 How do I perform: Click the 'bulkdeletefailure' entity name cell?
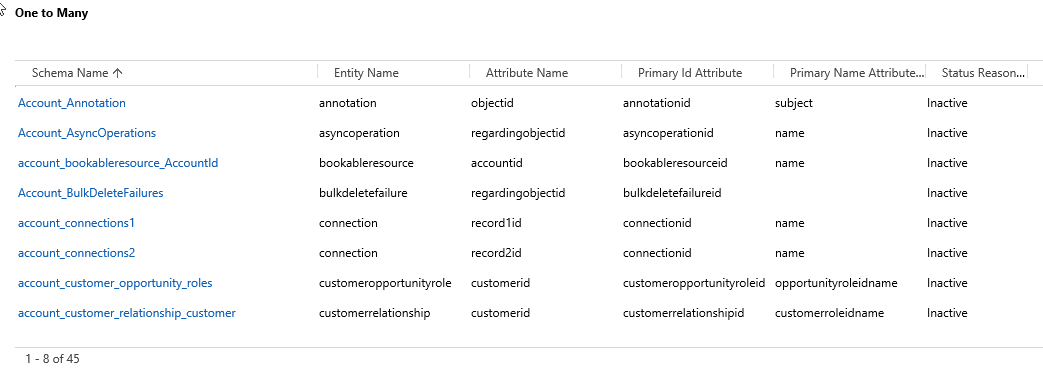click(363, 193)
